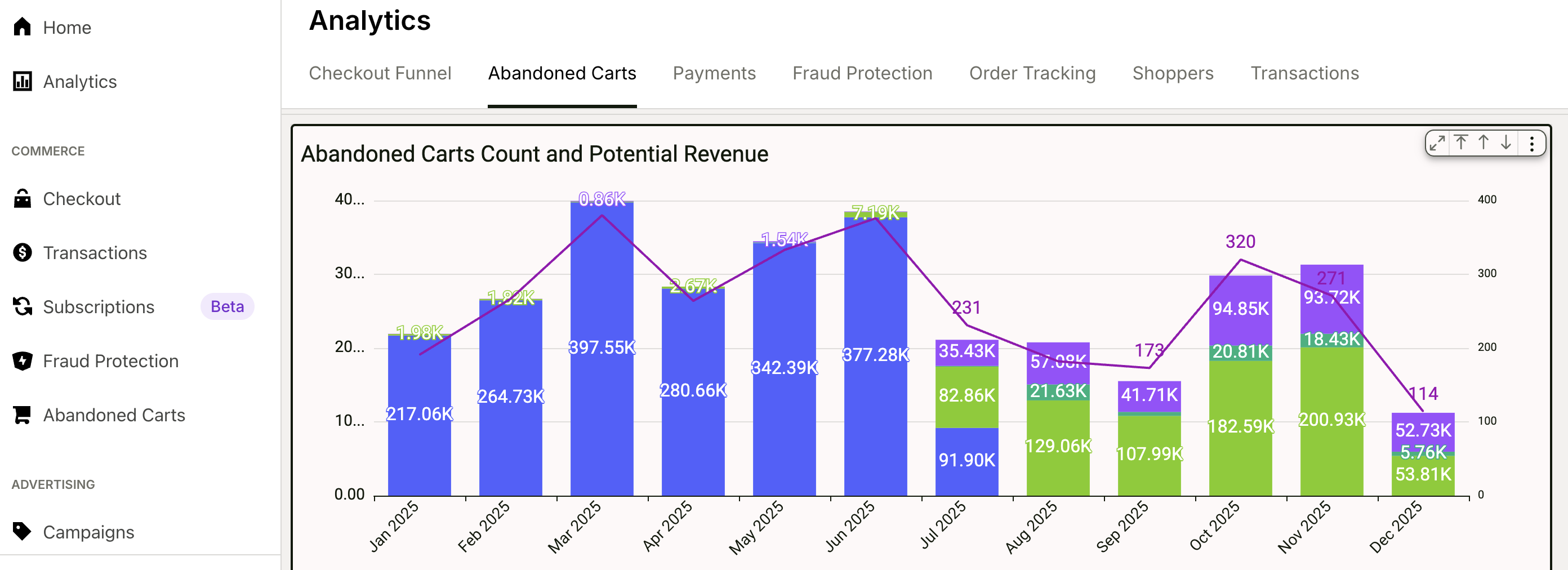
Task: Click the Fraud Protection shield icon
Action: (23, 360)
